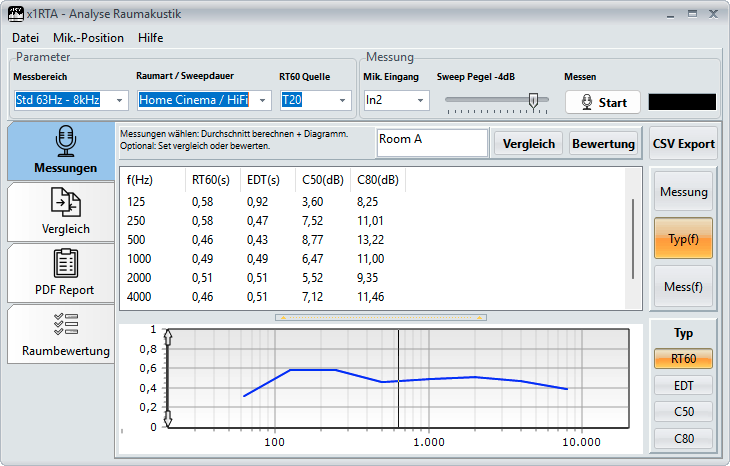The width and height of the screenshot is (730, 466).
Task: Click the CSV Export button
Action: 683,143
